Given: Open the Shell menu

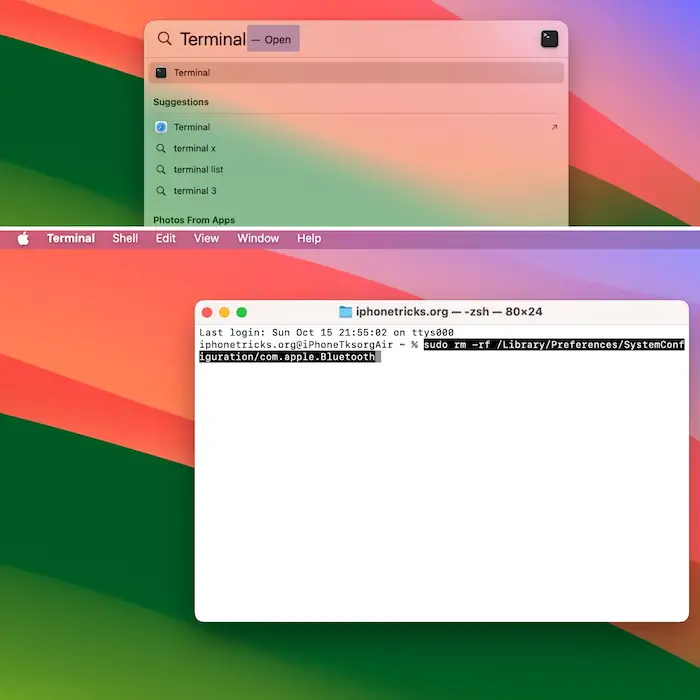Looking at the screenshot, I should [x=125, y=238].
